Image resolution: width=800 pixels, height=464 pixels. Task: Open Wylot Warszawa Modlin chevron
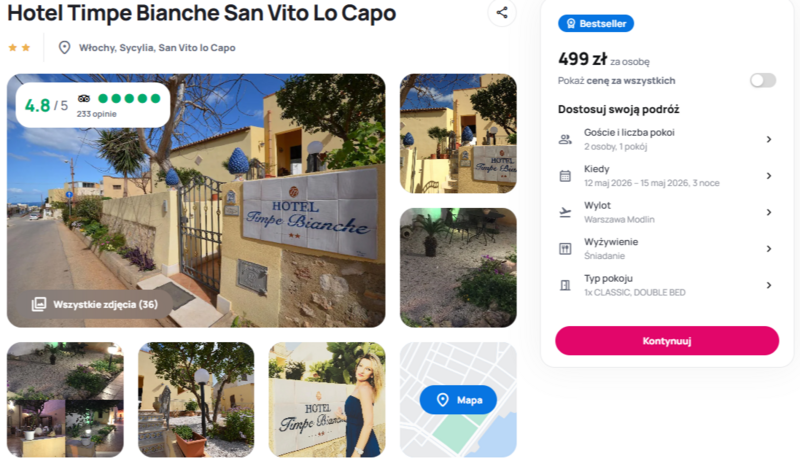[768, 212]
